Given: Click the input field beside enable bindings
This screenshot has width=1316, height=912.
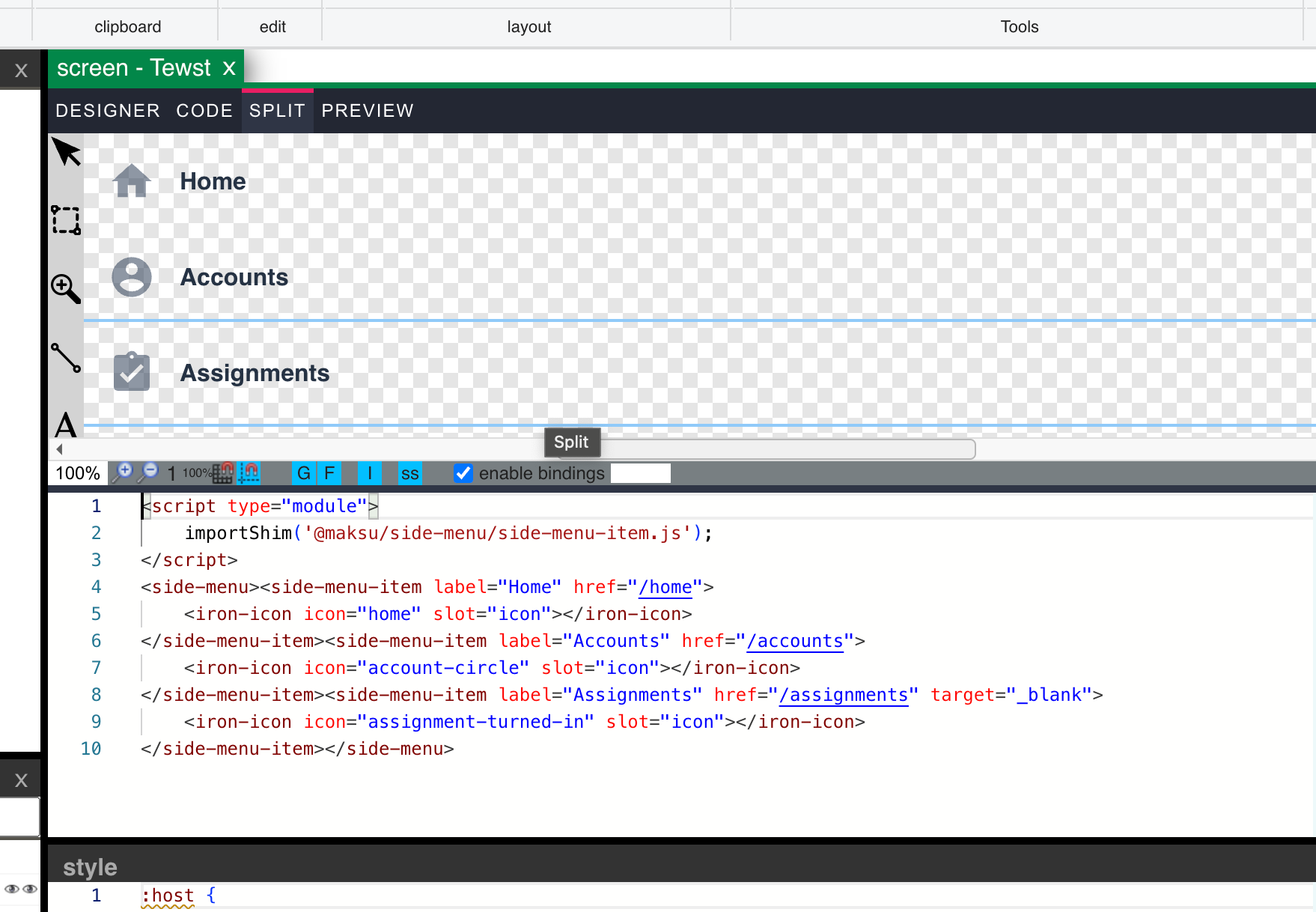Looking at the screenshot, I should click(641, 473).
